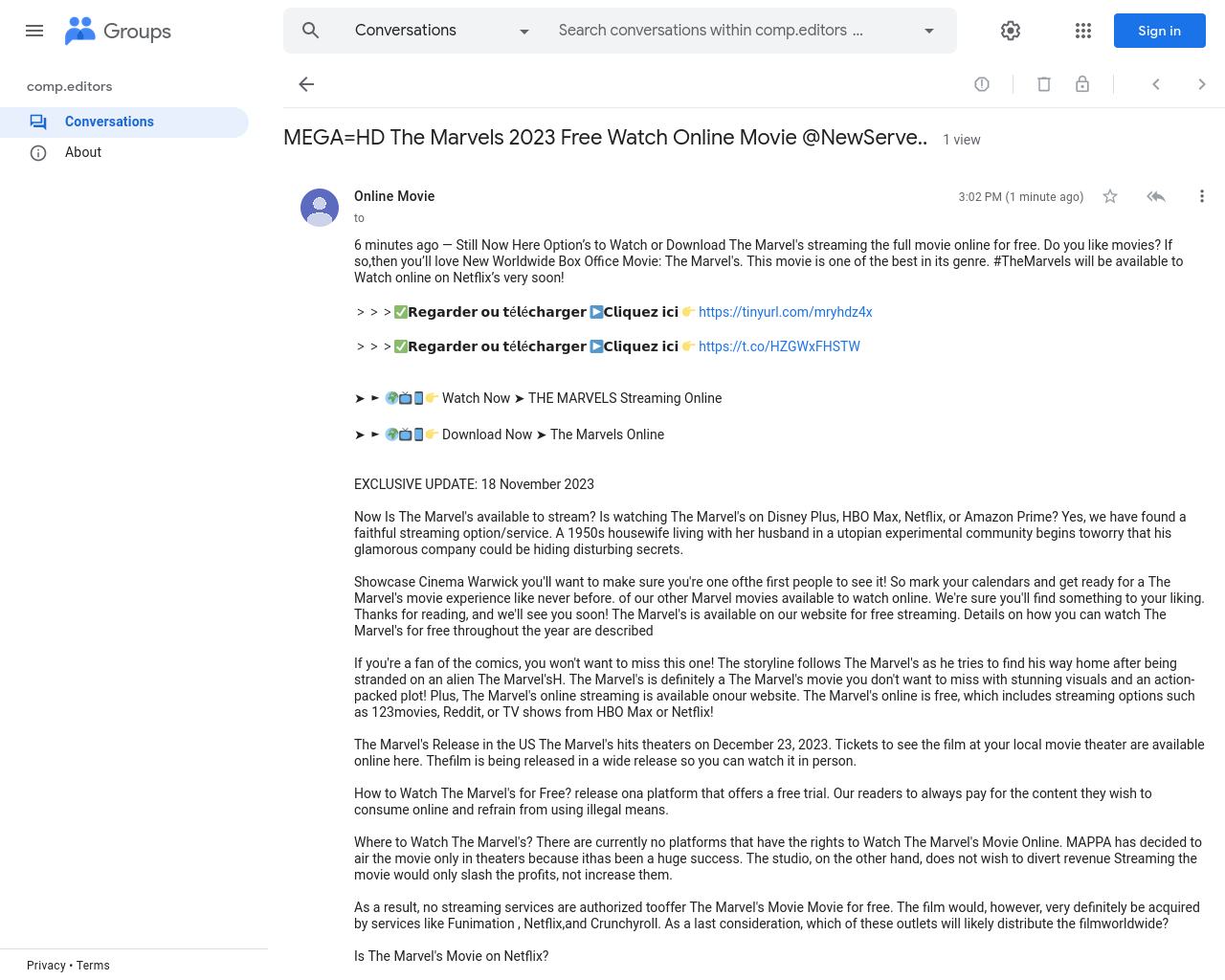Go back with the arrow icon

306,84
